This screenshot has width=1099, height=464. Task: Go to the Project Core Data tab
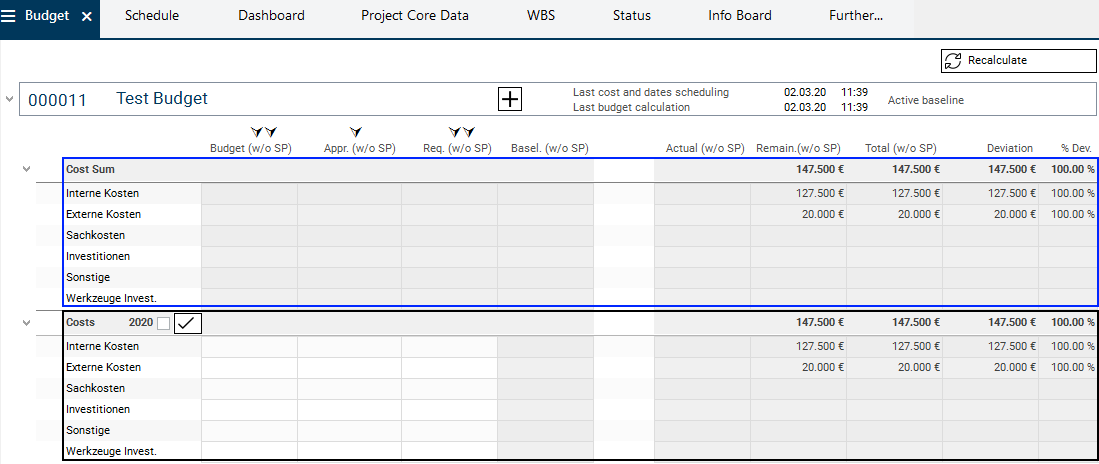(x=414, y=16)
